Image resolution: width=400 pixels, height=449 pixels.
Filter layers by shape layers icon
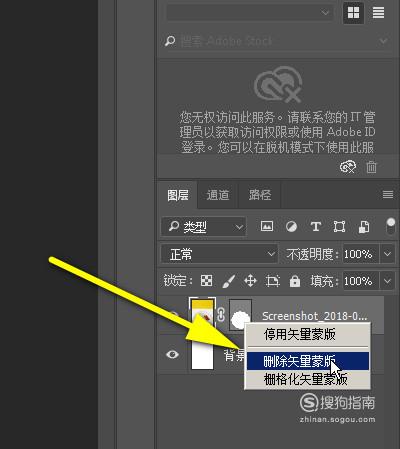point(339,227)
